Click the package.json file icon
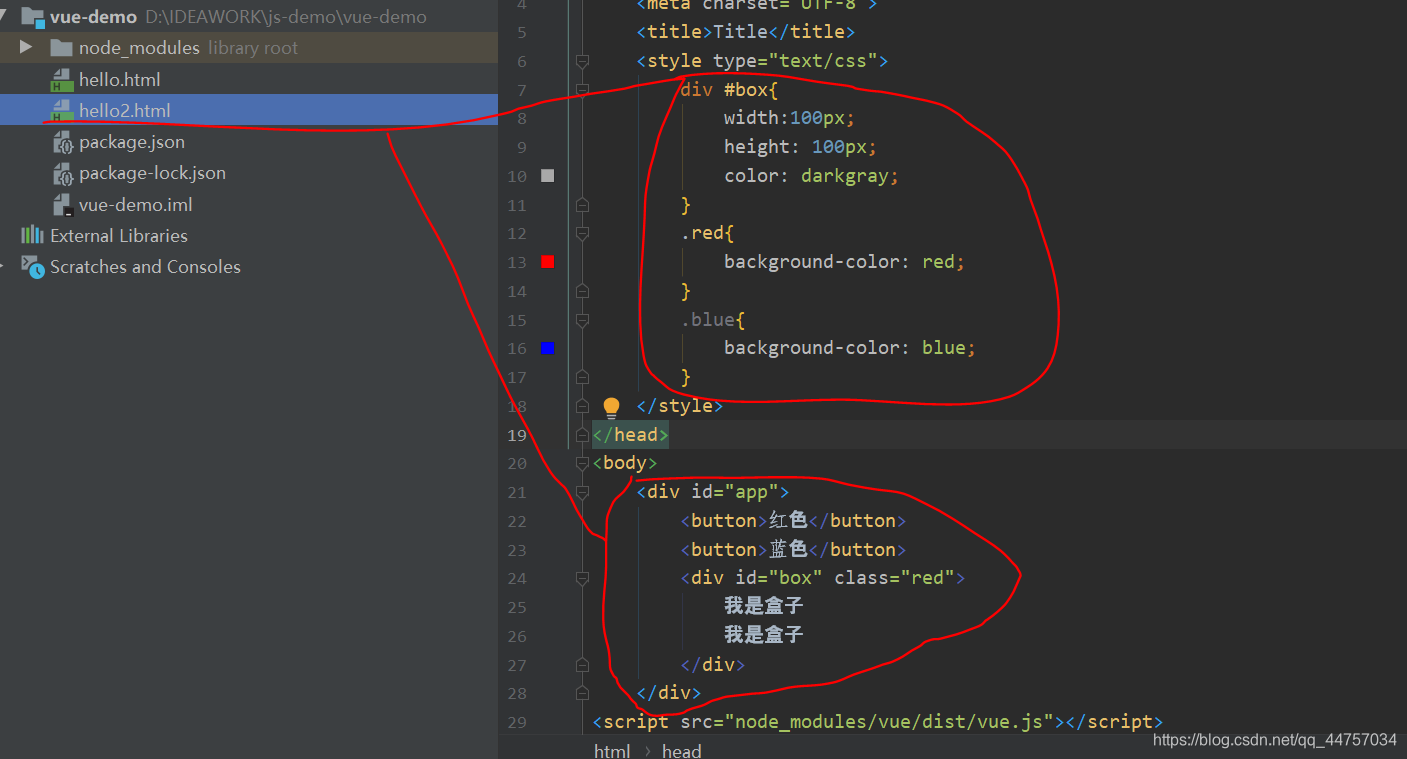 (62, 142)
